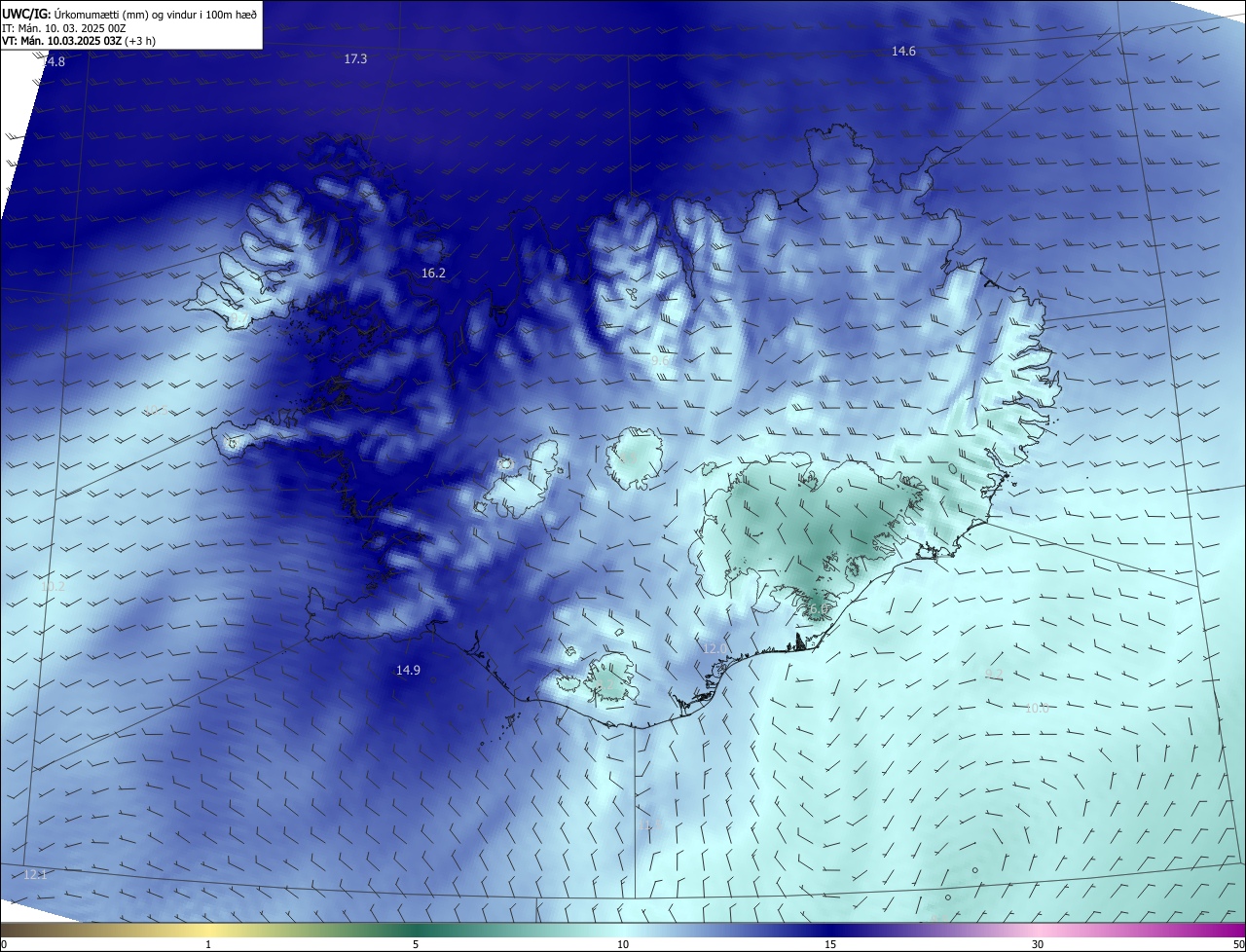Click the 14.9 value label on the map

(408, 671)
